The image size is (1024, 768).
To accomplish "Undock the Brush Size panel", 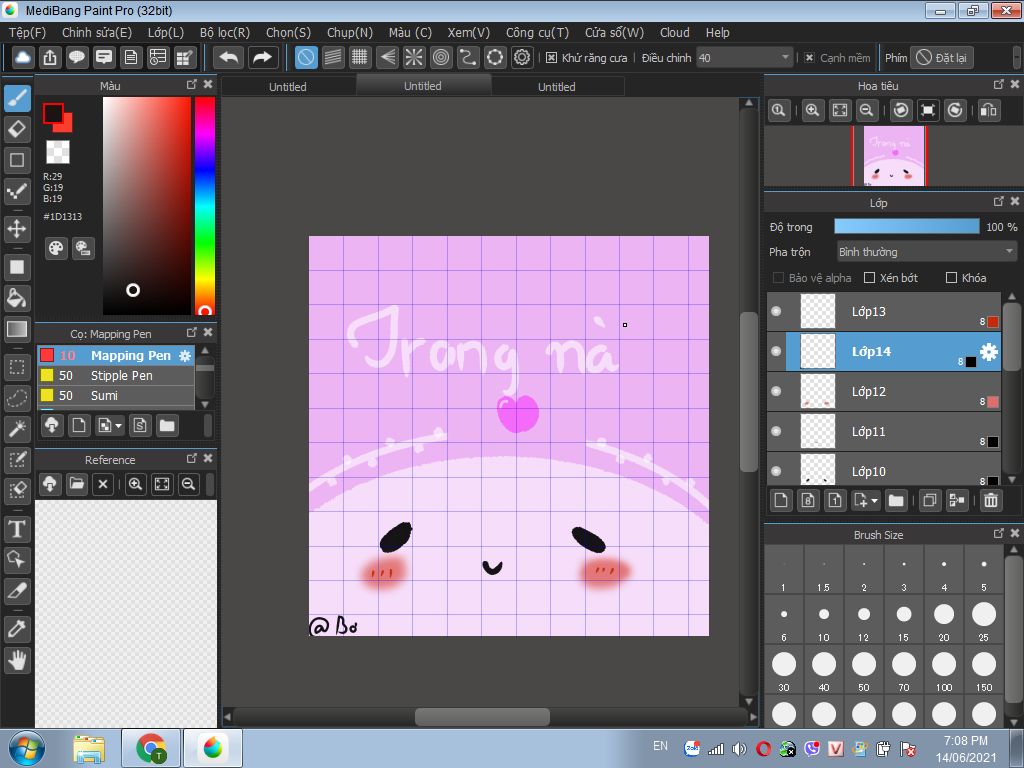I will (999, 534).
